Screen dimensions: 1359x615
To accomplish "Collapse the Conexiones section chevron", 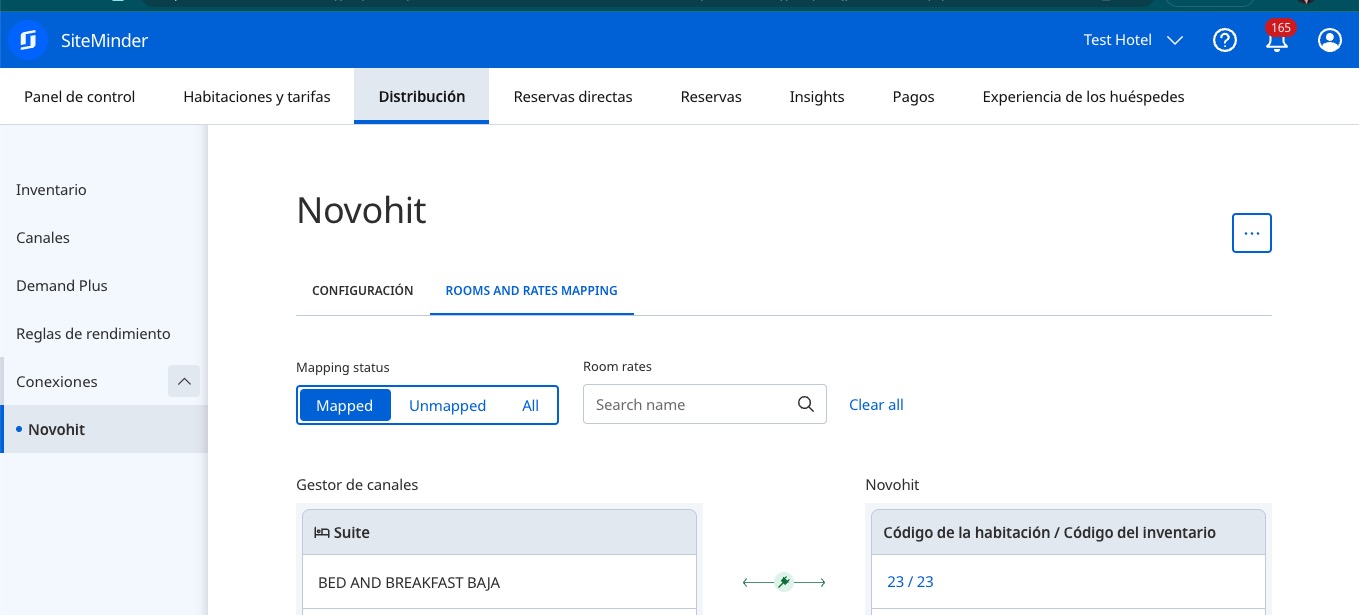I will coord(184,381).
